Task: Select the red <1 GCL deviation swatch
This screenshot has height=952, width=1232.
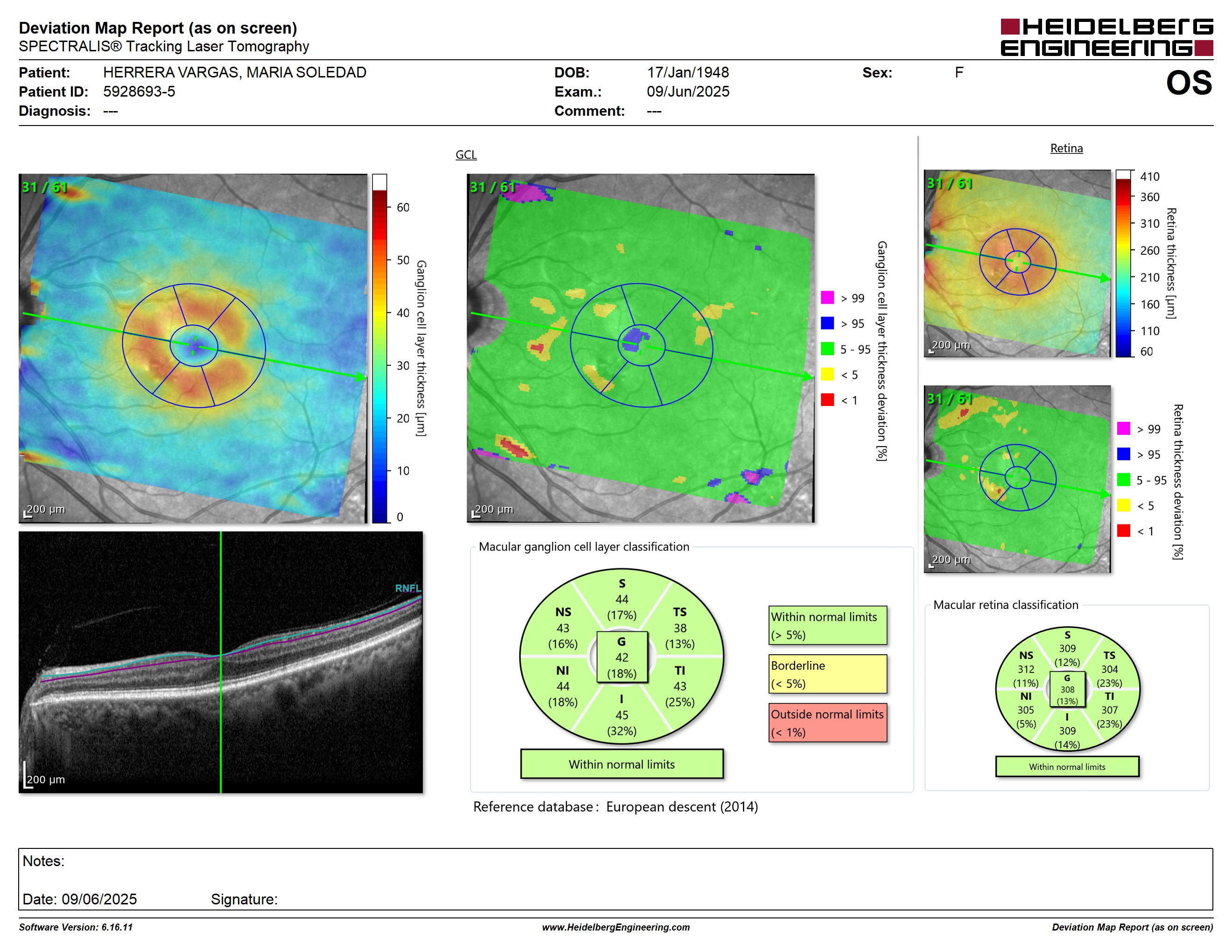Action: (827, 399)
